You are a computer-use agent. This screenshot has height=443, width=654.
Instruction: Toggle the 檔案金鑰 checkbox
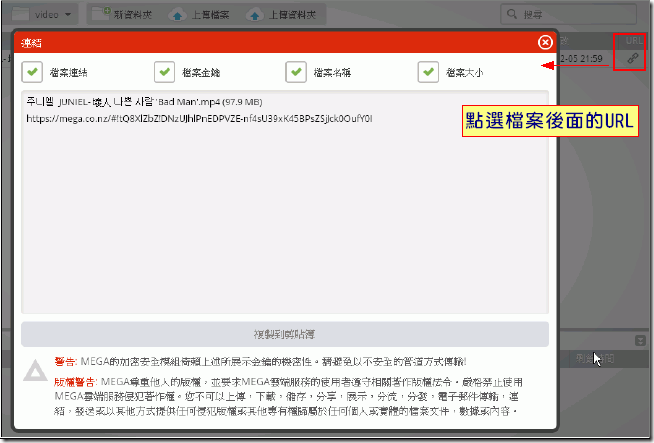point(165,72)
